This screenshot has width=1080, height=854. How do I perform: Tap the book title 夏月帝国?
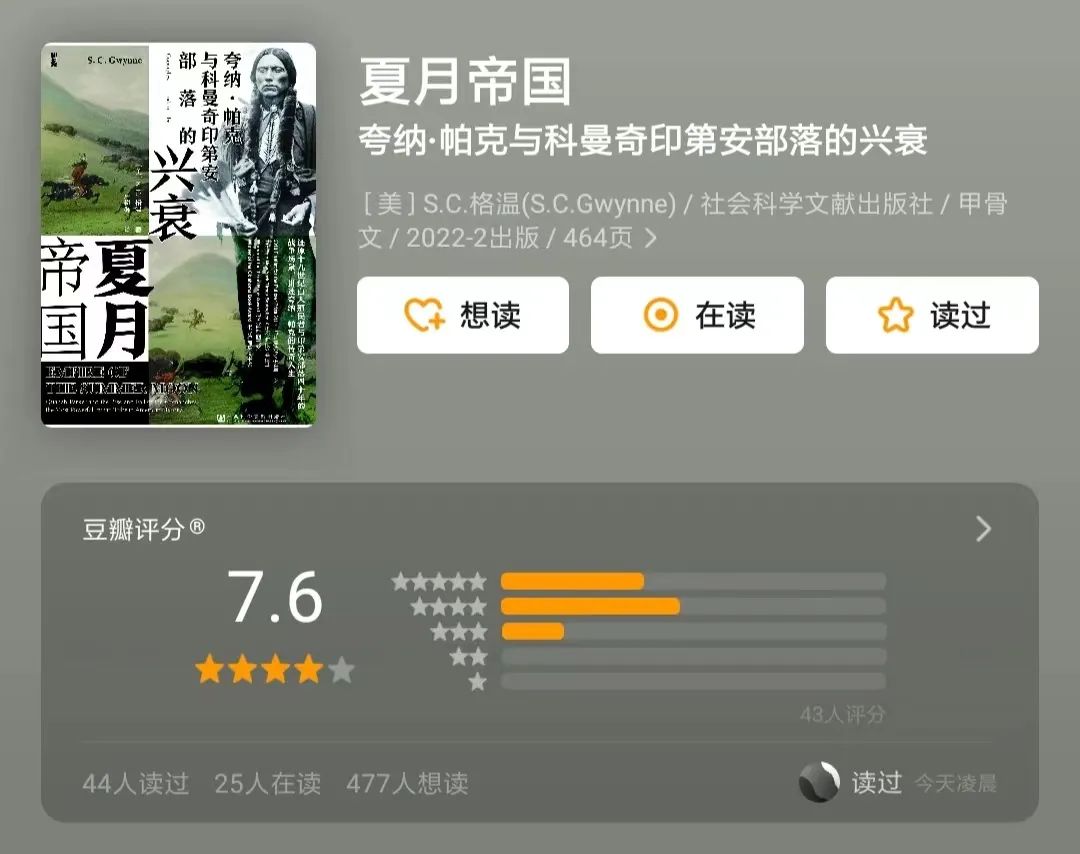point(465,82)
